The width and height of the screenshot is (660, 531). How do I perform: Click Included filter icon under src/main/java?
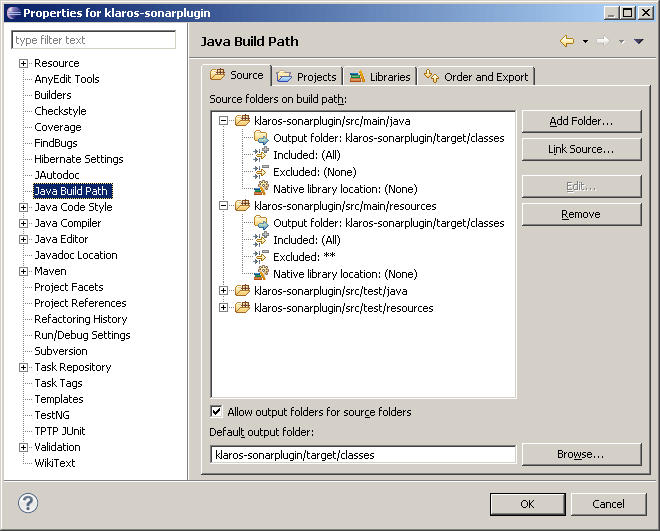(261, 154)
